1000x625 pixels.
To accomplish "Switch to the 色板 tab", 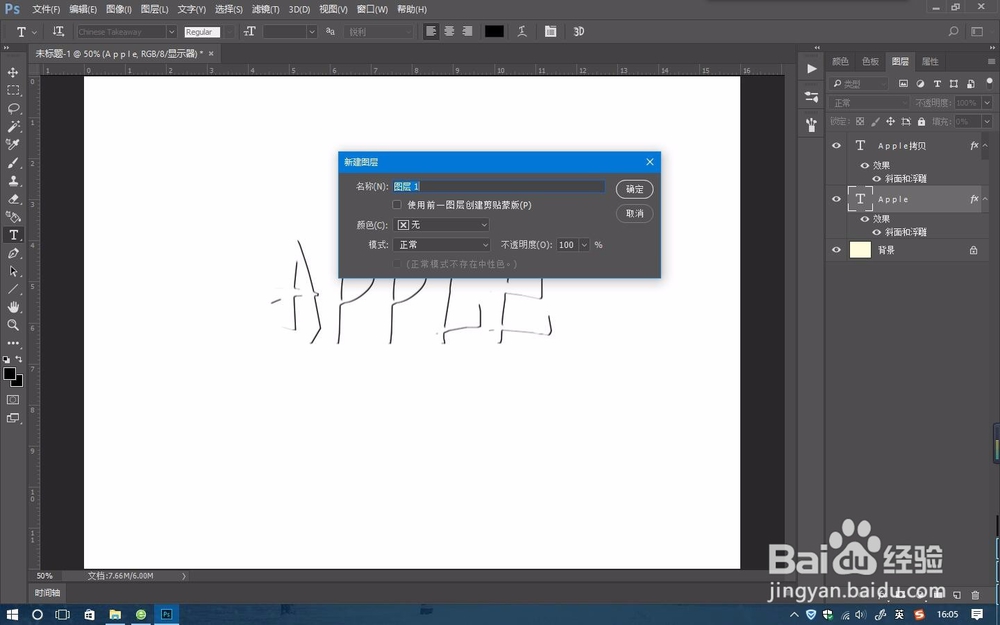I will tap(870, 61).
